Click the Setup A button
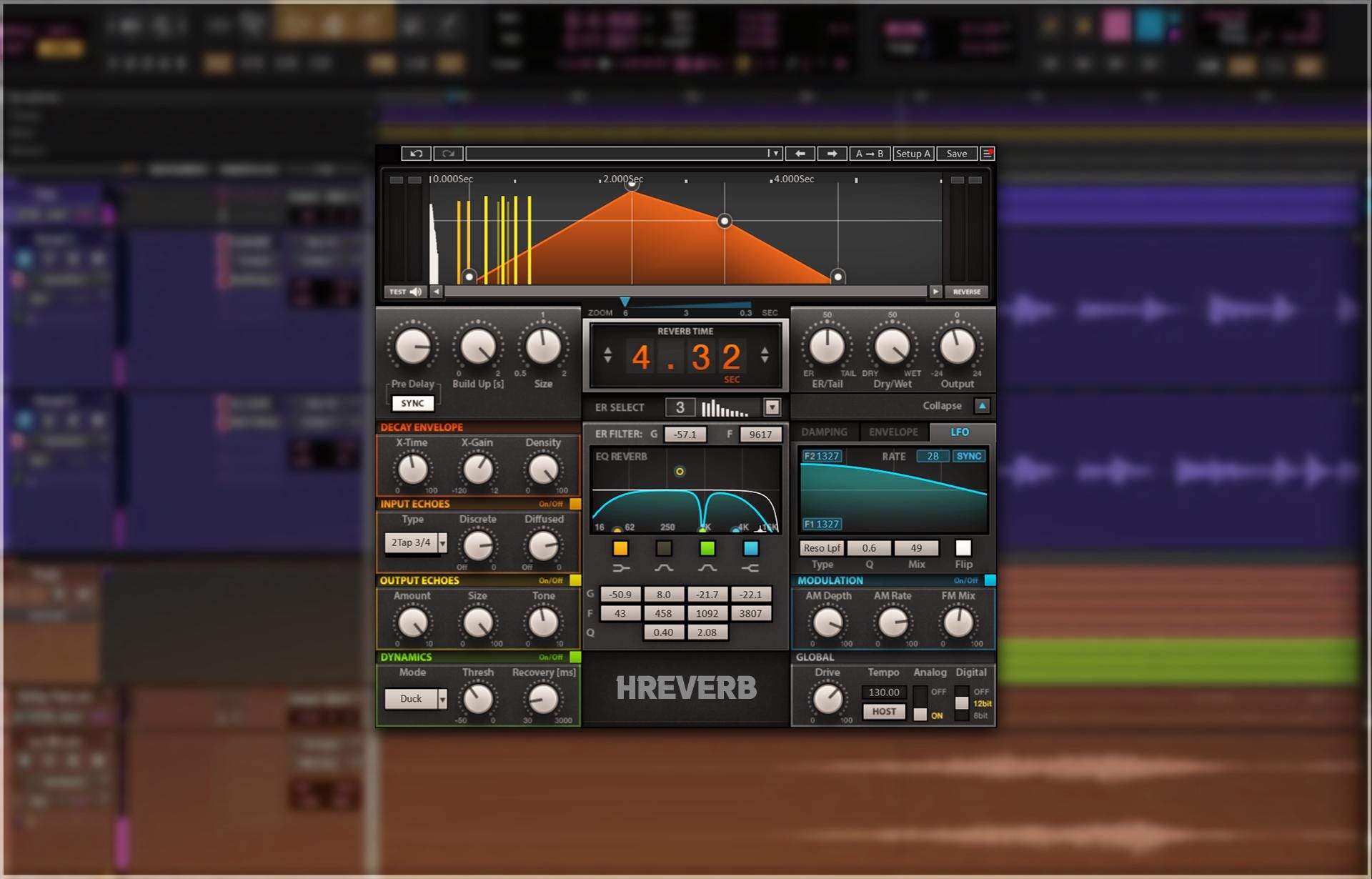 point(913,154)
